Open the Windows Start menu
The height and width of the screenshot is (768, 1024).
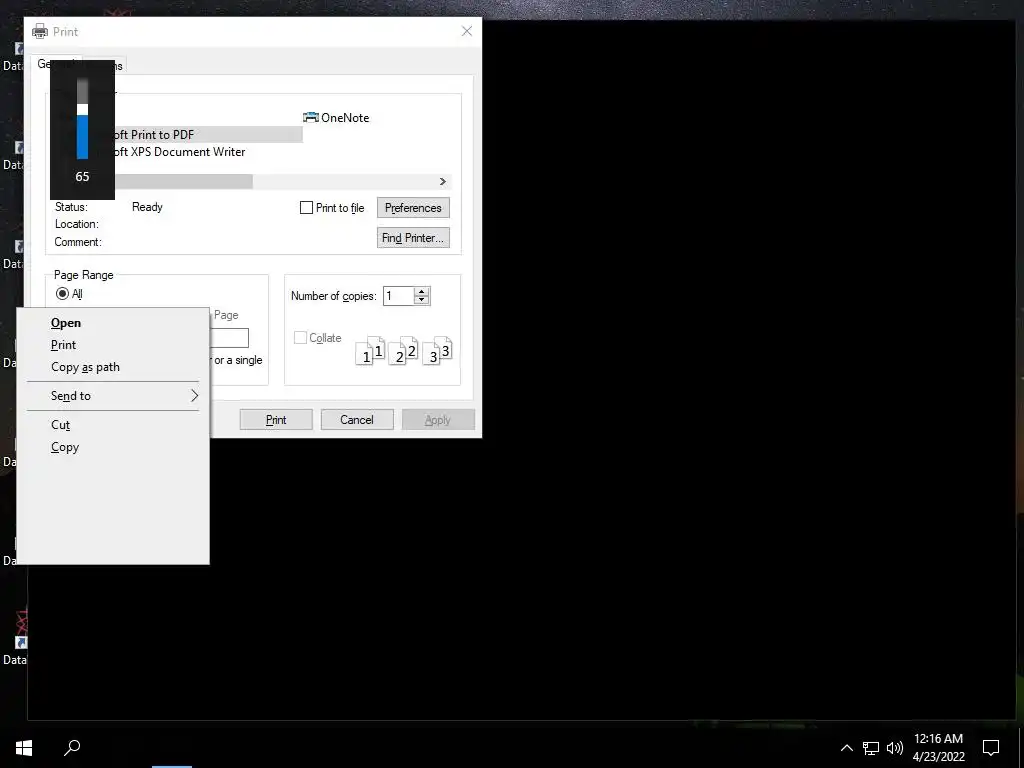click(x=24, y=748)
